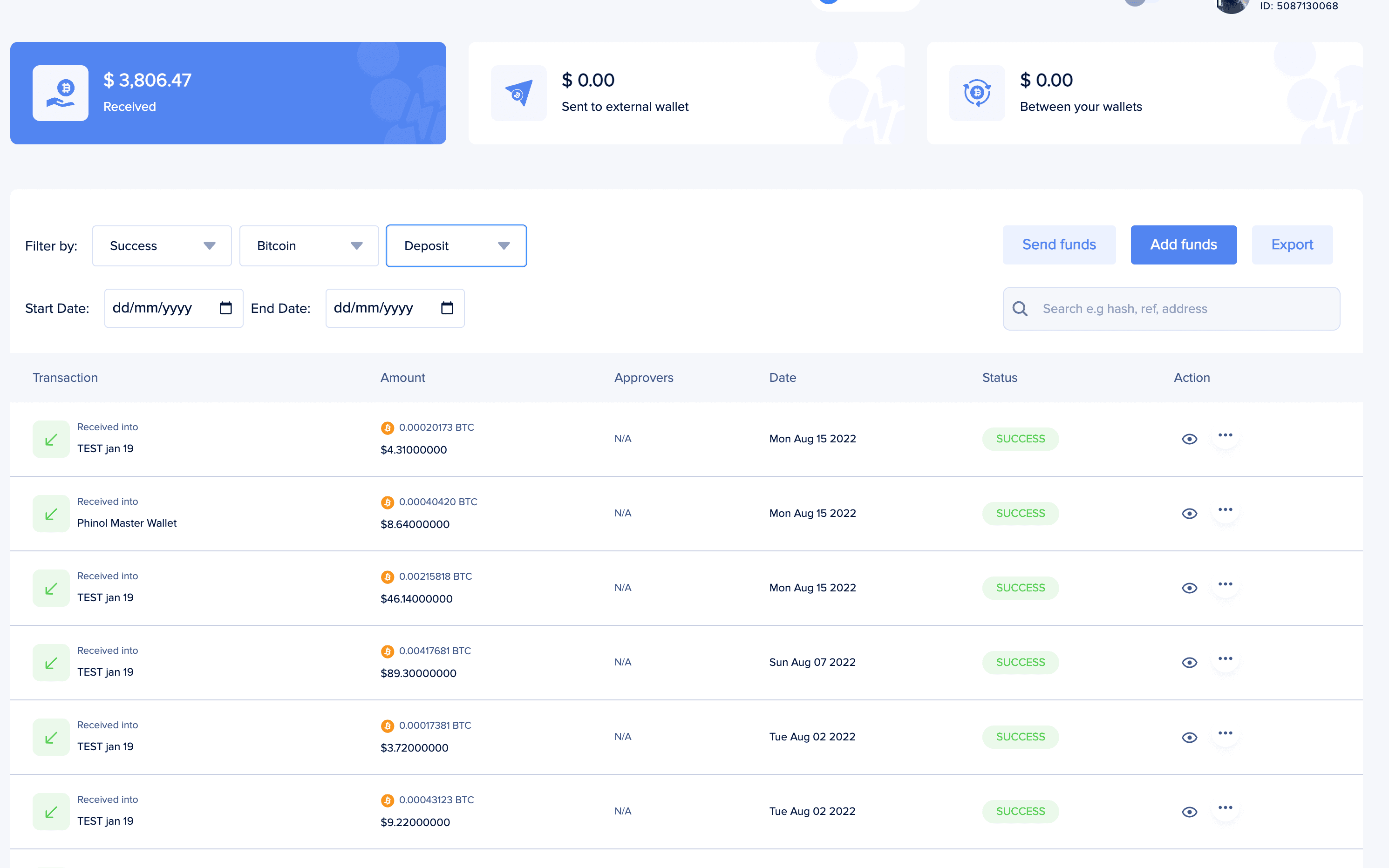View details eye icon for $4.31 transaction
The width and height of the screenshot is (1389, 868).
pyautogui.click(x=1189, y=439)
